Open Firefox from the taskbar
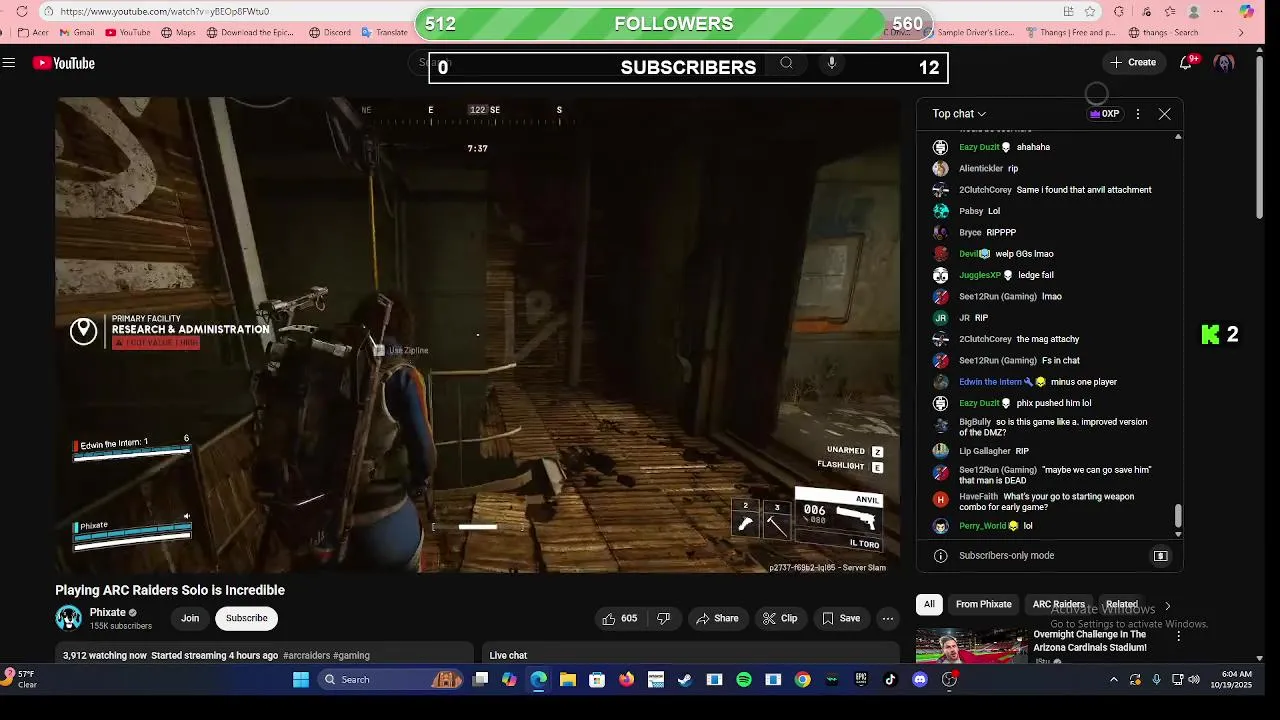The height and width of the screenshot is (720, 1280). (x=626, y=680)
